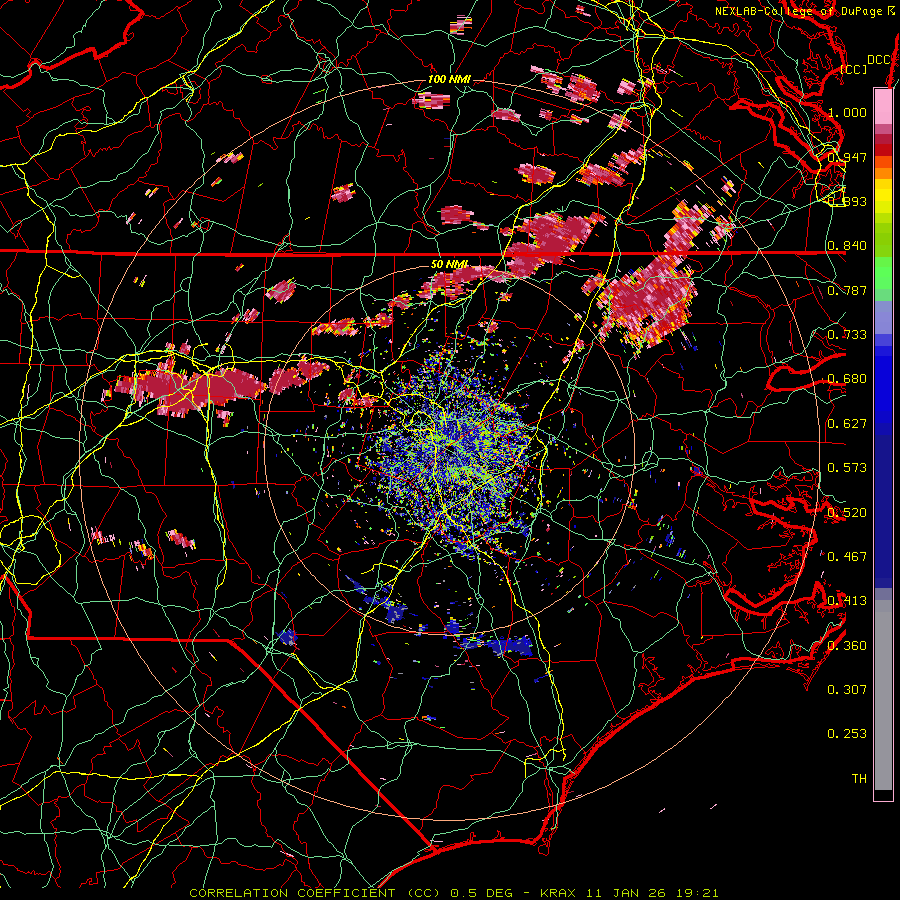Click the Correlation Coefficient KRAX caption
This screenshot has width=900, height=900.
tap(453, 893)
